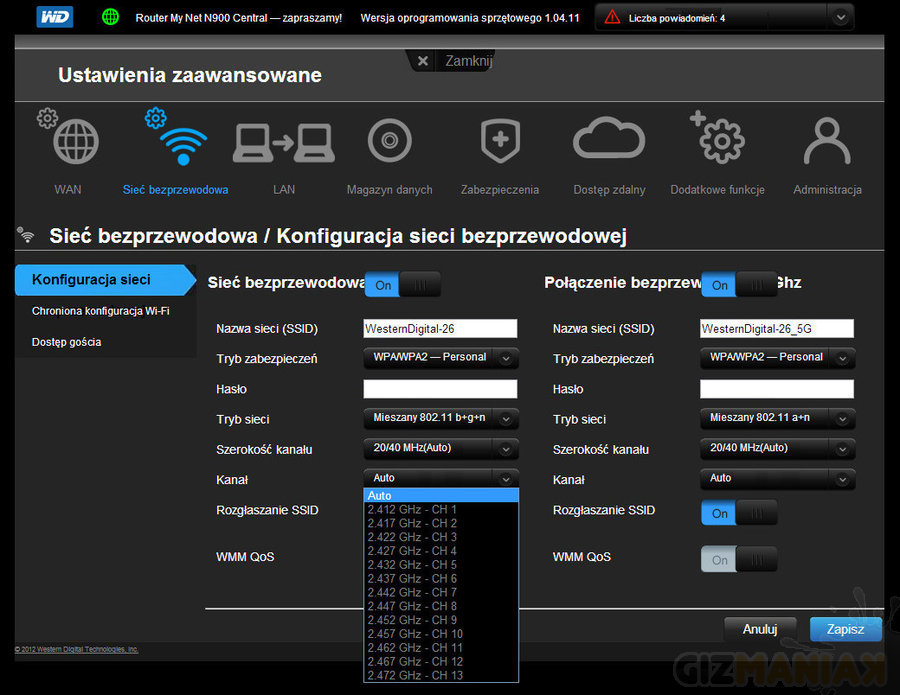This screenshot has height=695, width=900.
Task: Open Chroniona konfiguracja Wi-Fi sidebar tab
Action: [x=100, y=311]
